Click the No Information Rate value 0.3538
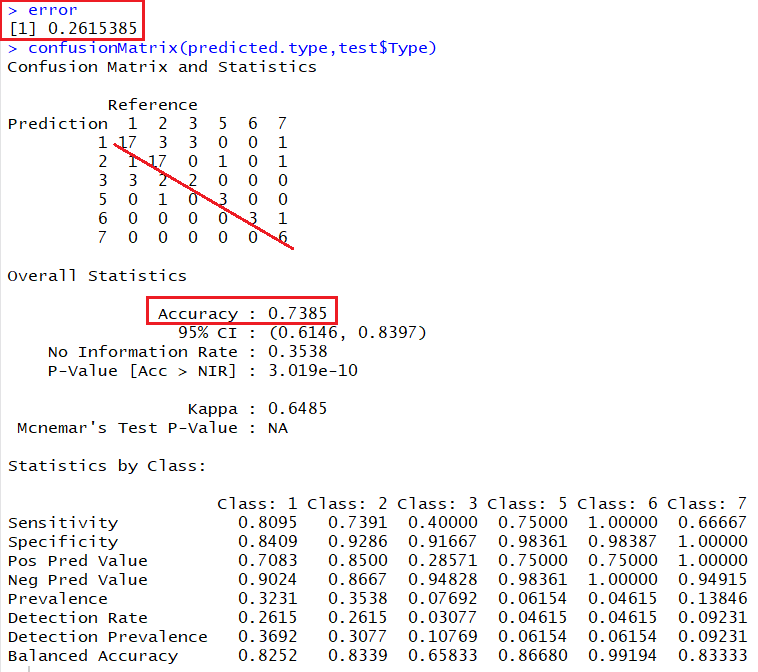This screenshot has width=758, height=672. point(297,351)
